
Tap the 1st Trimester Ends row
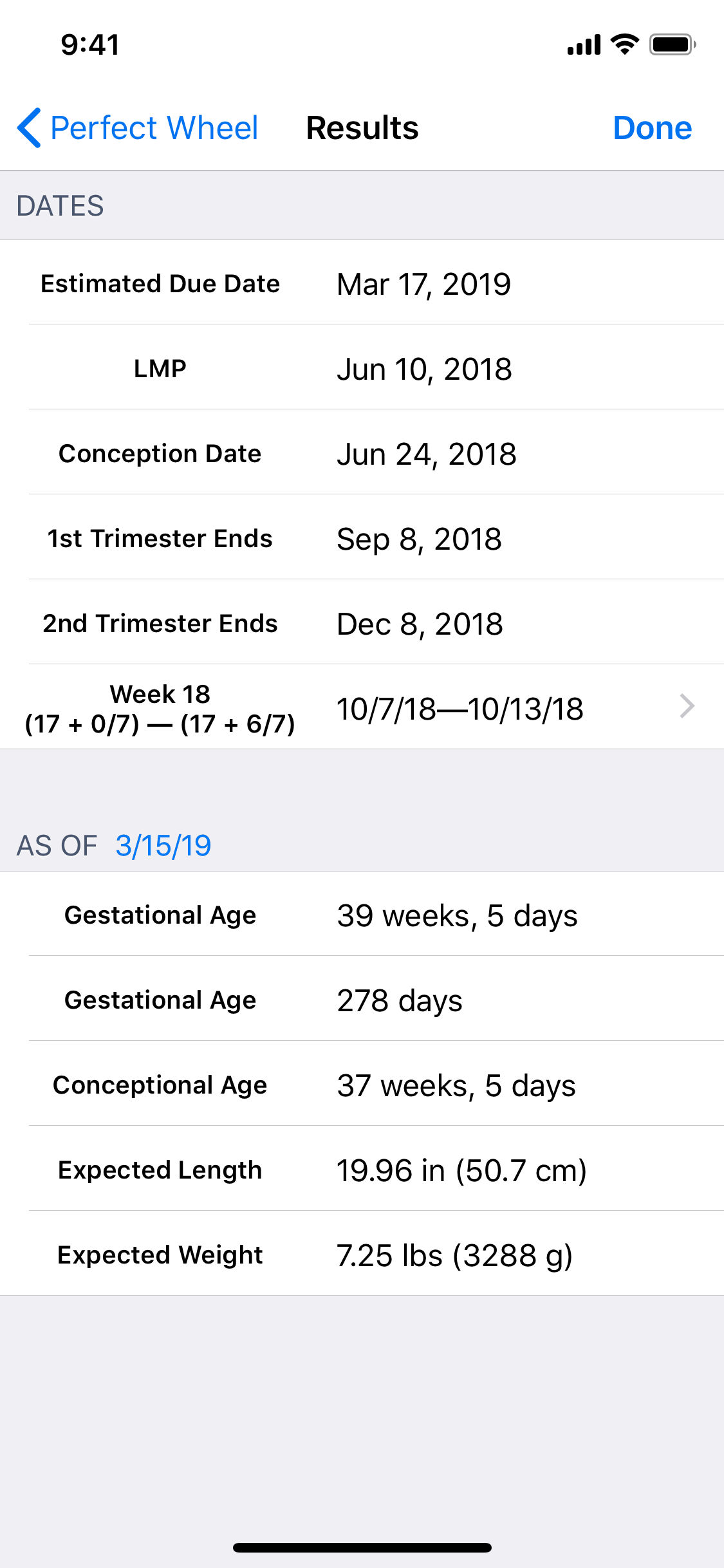[x=362, y=537]
